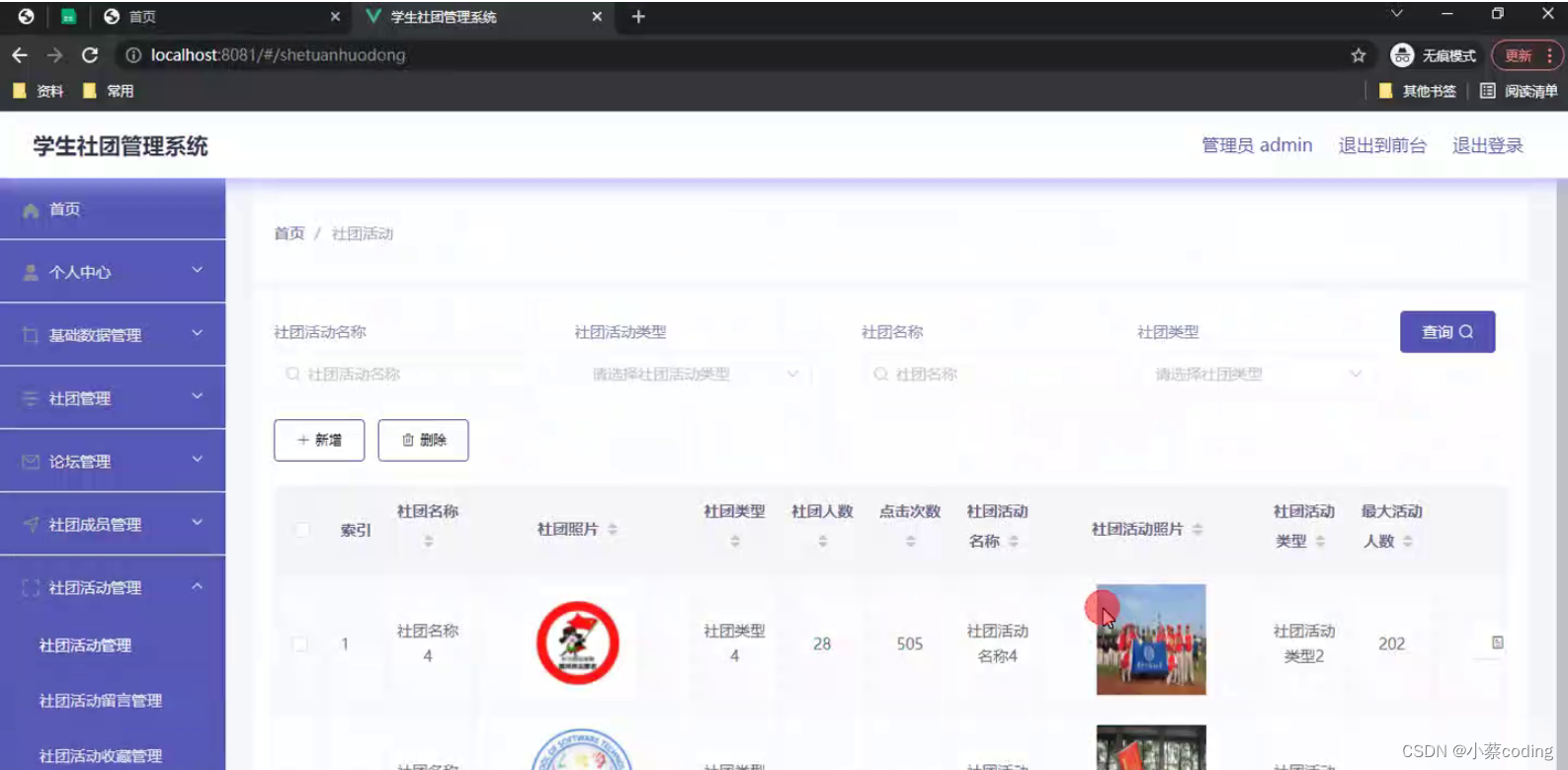The height and width of the screenshot is (770, 1568).
Task: Open the row 1 activity photo thumbnail
Action: 1151,640
